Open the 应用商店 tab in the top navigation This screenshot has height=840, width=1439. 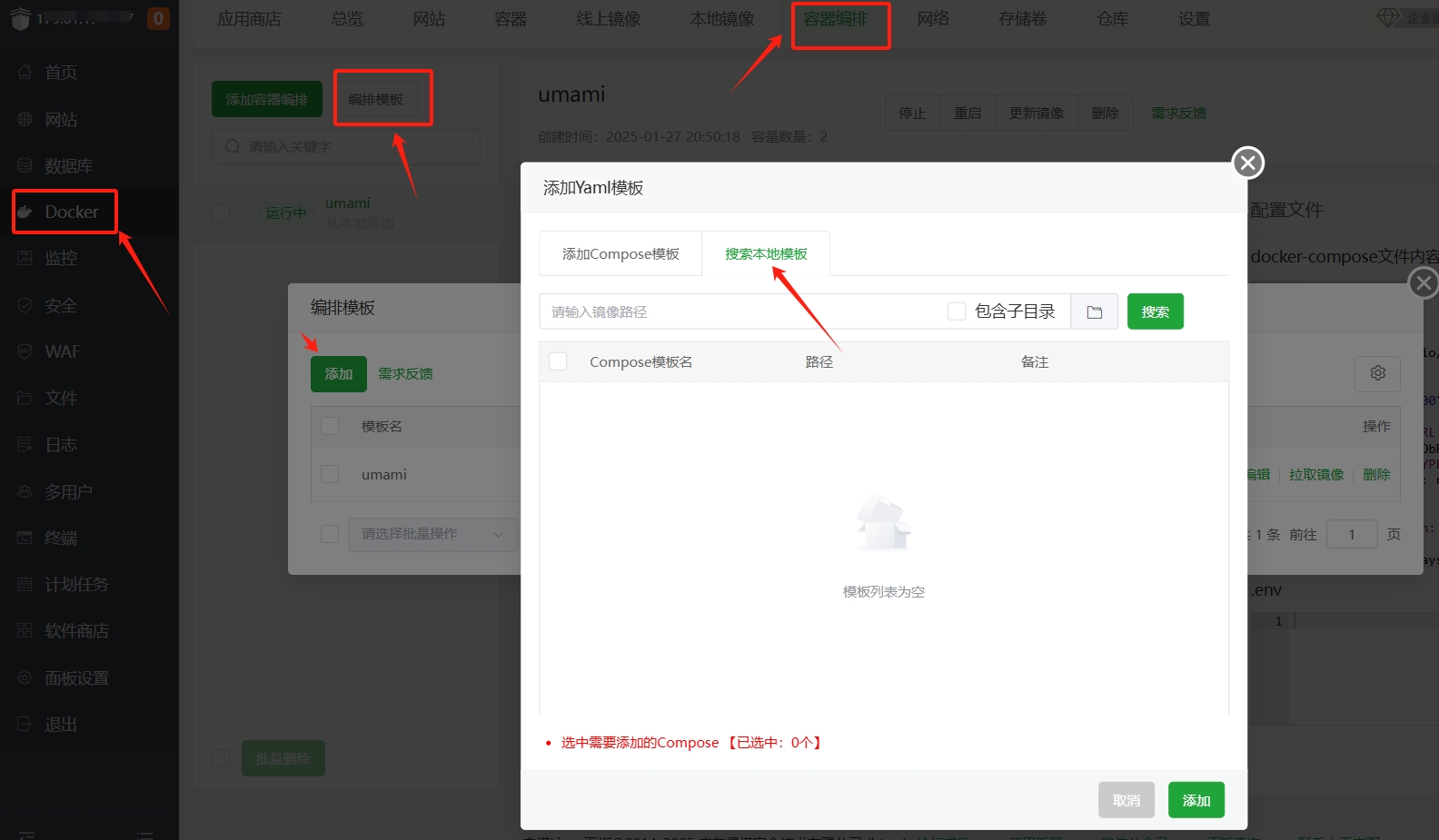250,19
